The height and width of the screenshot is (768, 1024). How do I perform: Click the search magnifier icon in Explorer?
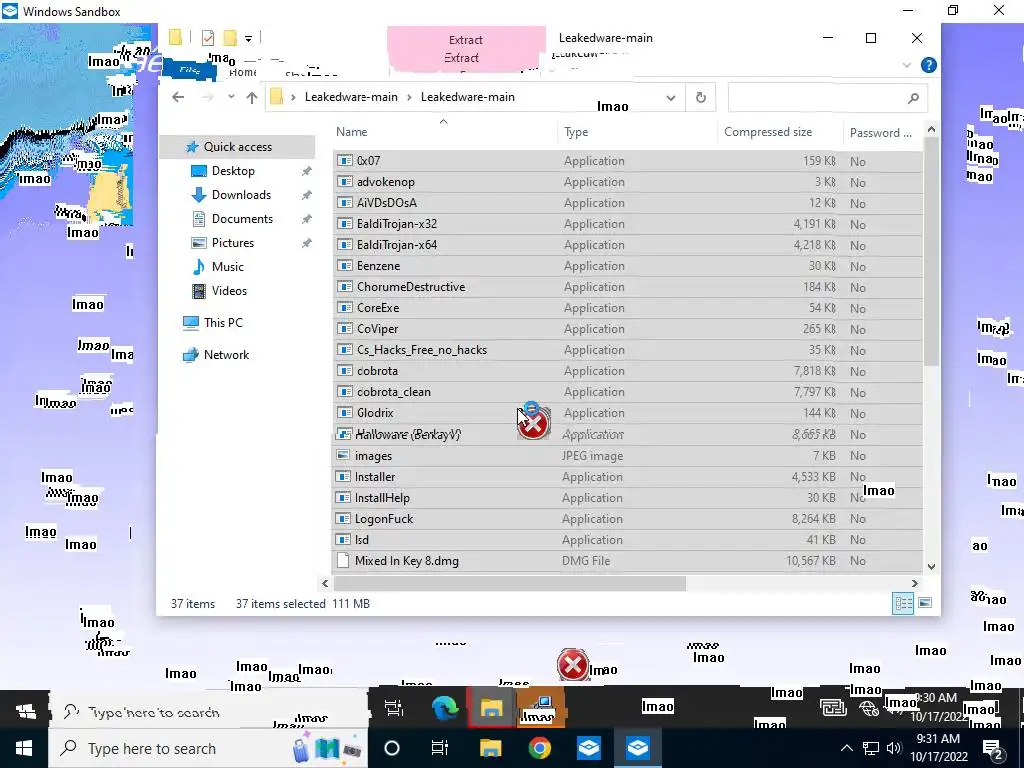tap(913, 98)
